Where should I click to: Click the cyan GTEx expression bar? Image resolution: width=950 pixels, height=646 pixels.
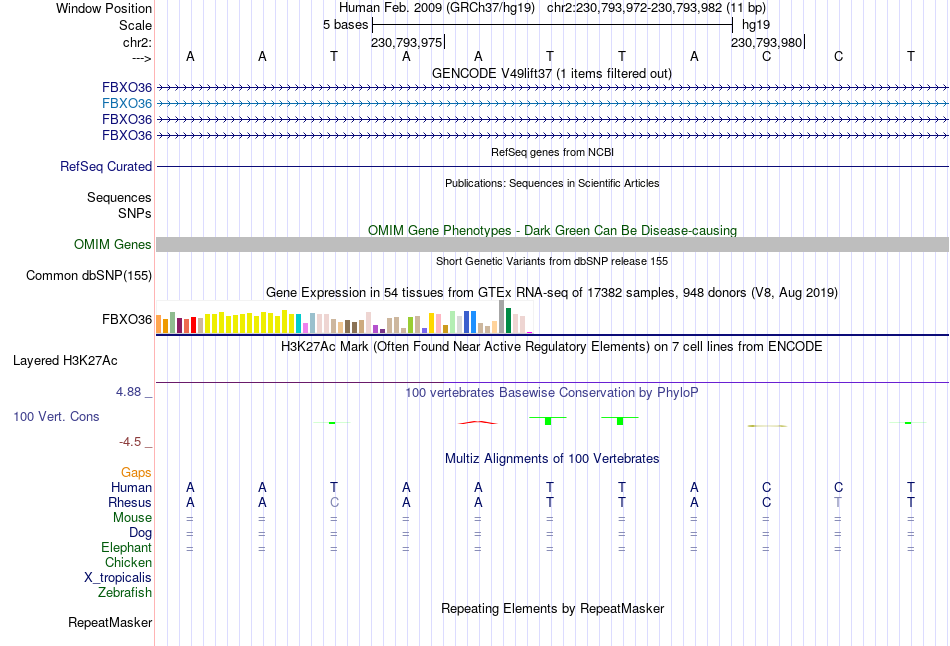pyautogui.click(x=299, y=324)
